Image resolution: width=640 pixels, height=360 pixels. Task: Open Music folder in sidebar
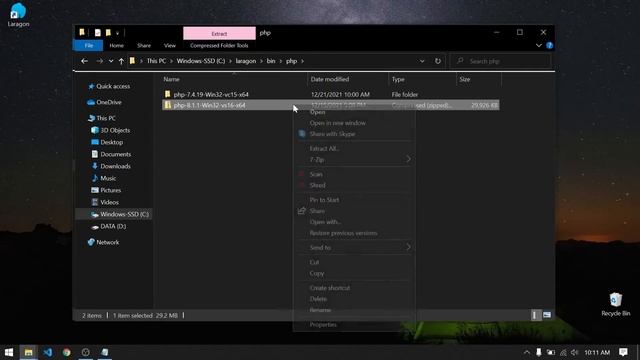tap(104, 178)
